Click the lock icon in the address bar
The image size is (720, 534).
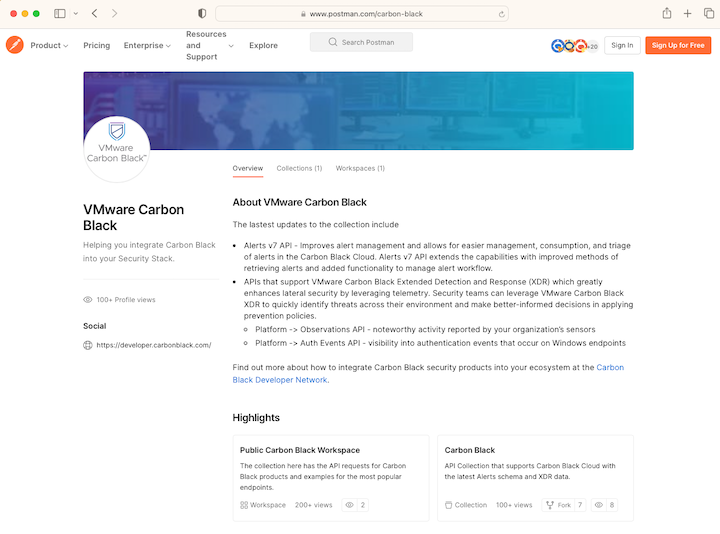coord(303,14)
